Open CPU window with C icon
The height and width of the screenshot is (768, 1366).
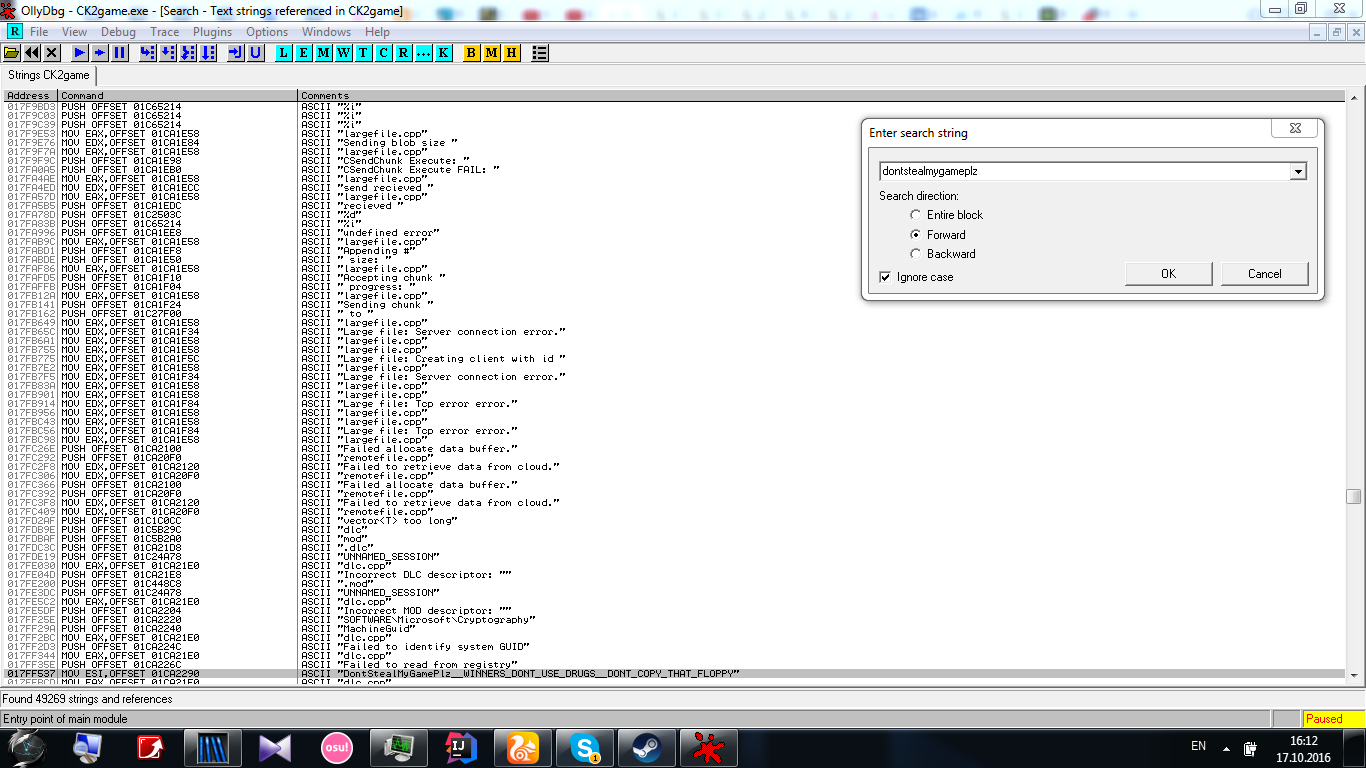point(384,53)
